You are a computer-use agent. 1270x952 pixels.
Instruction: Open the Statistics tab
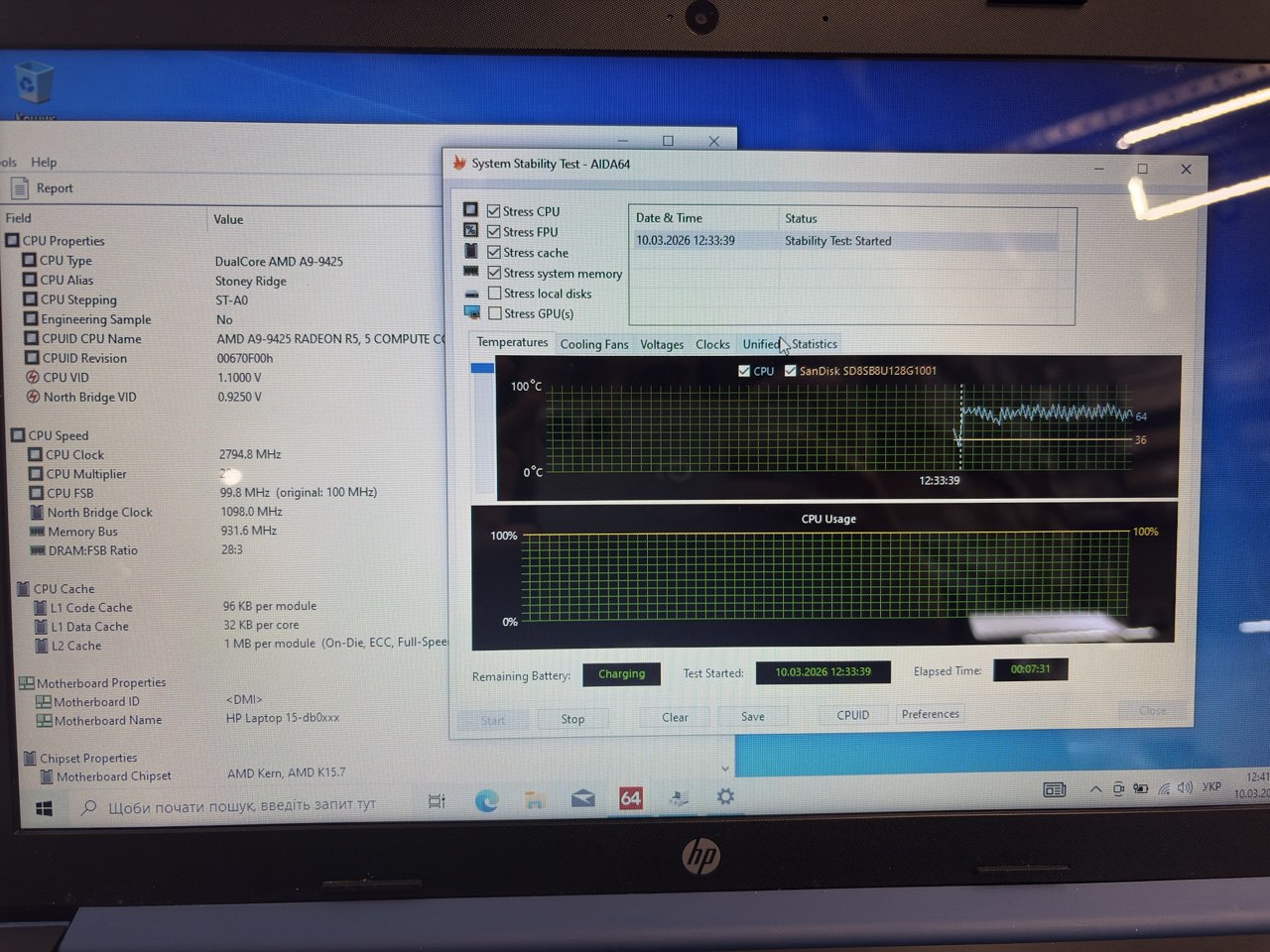[815, 344]
